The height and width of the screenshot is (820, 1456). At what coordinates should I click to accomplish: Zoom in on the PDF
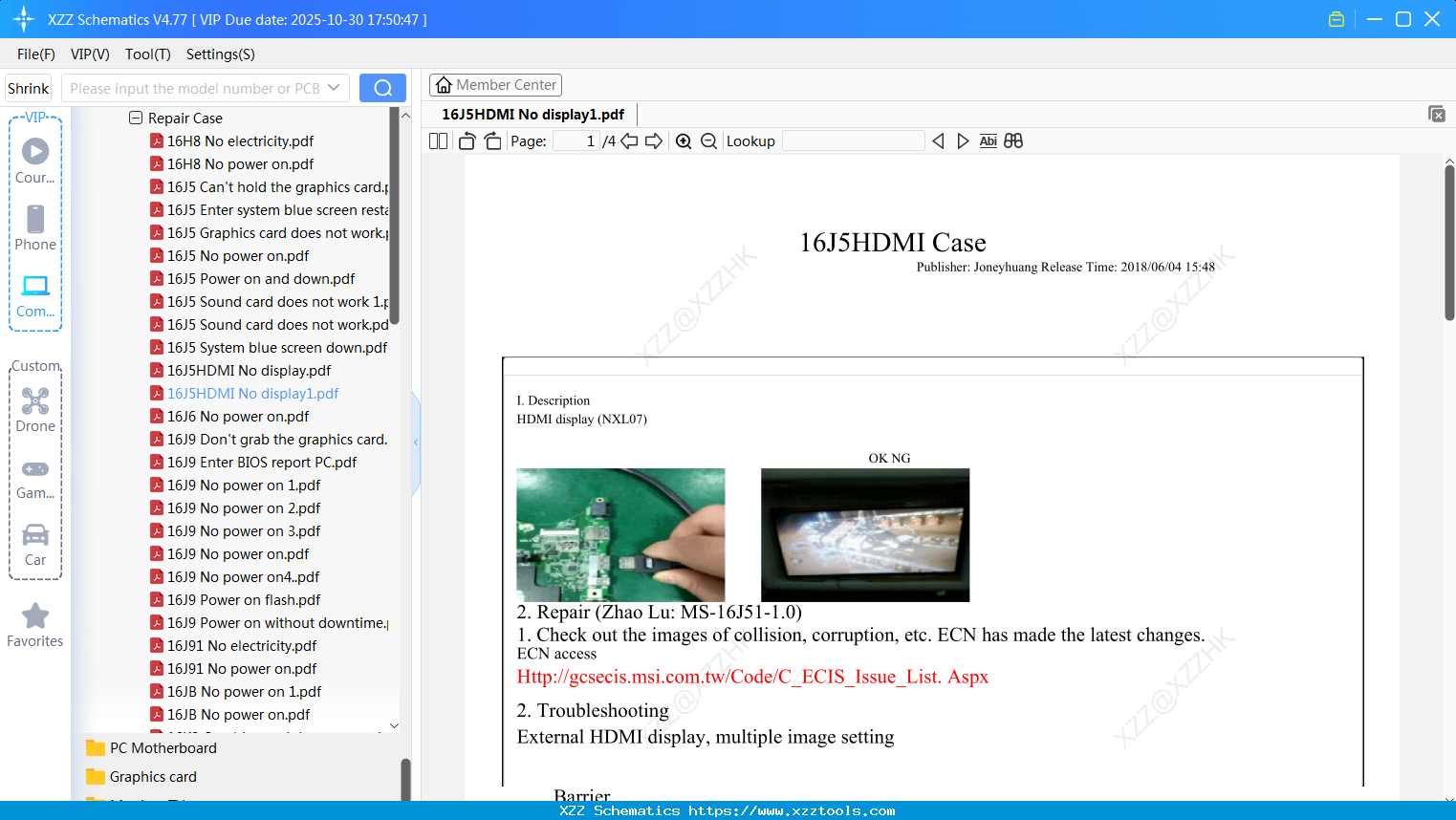coord(684,141)
